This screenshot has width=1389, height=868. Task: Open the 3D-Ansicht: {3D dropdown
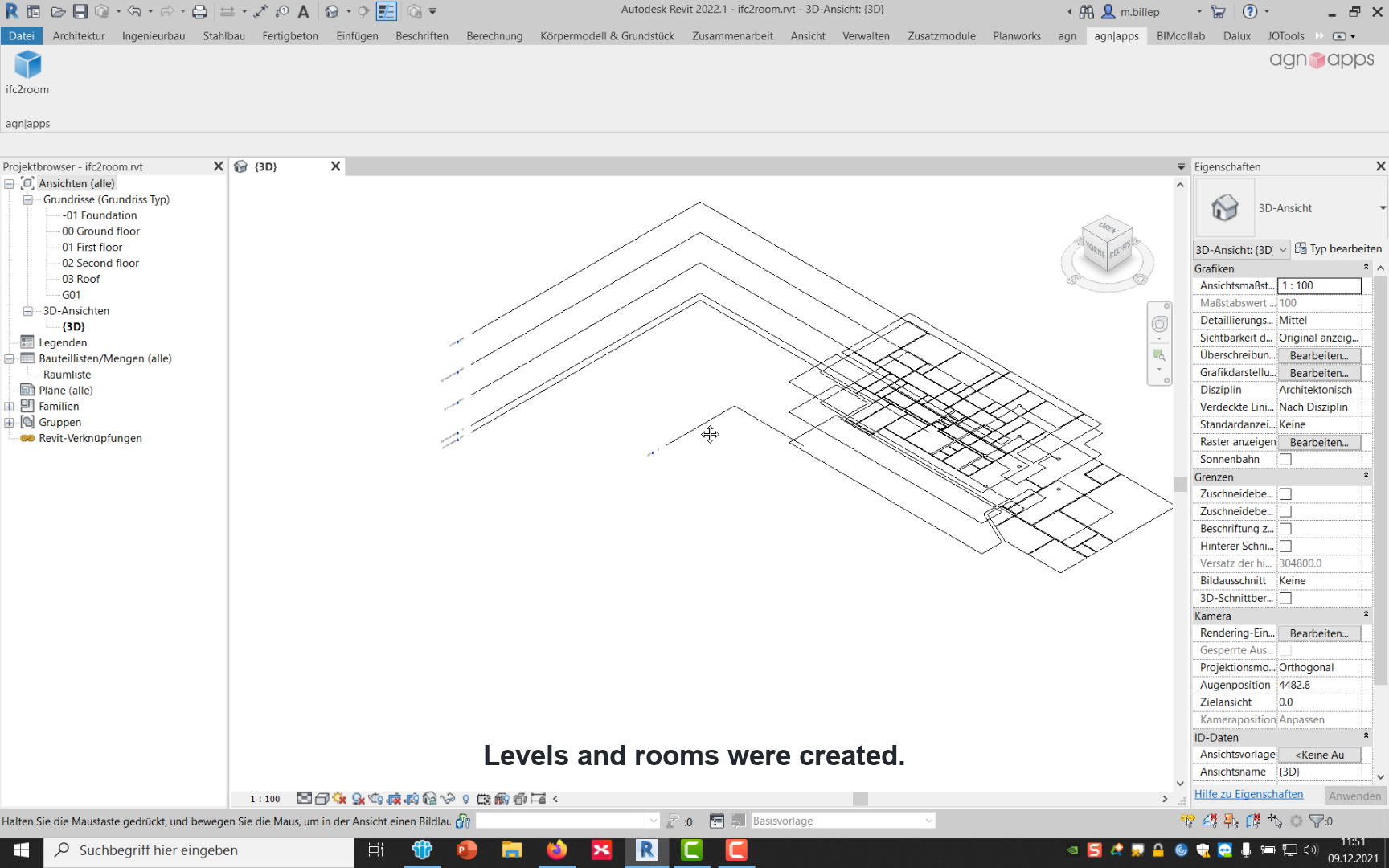pyautogui.click(x=1242, y=250)
